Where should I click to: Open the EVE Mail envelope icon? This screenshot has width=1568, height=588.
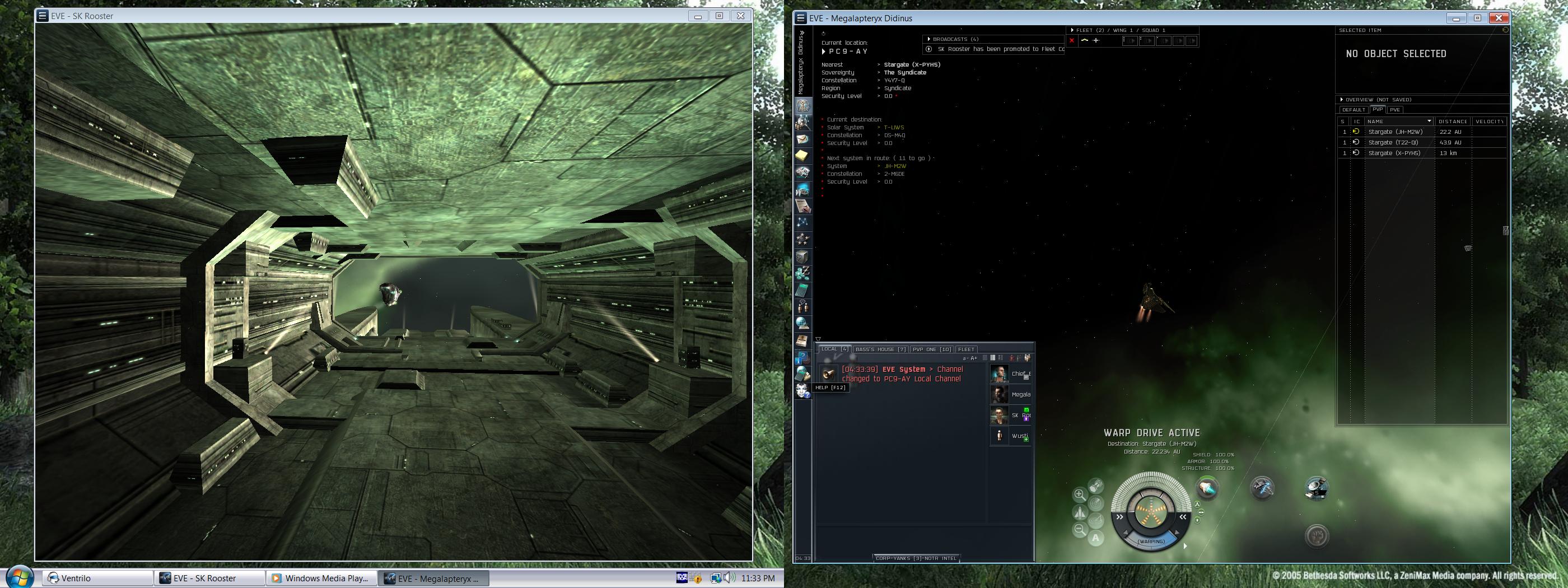803,139
